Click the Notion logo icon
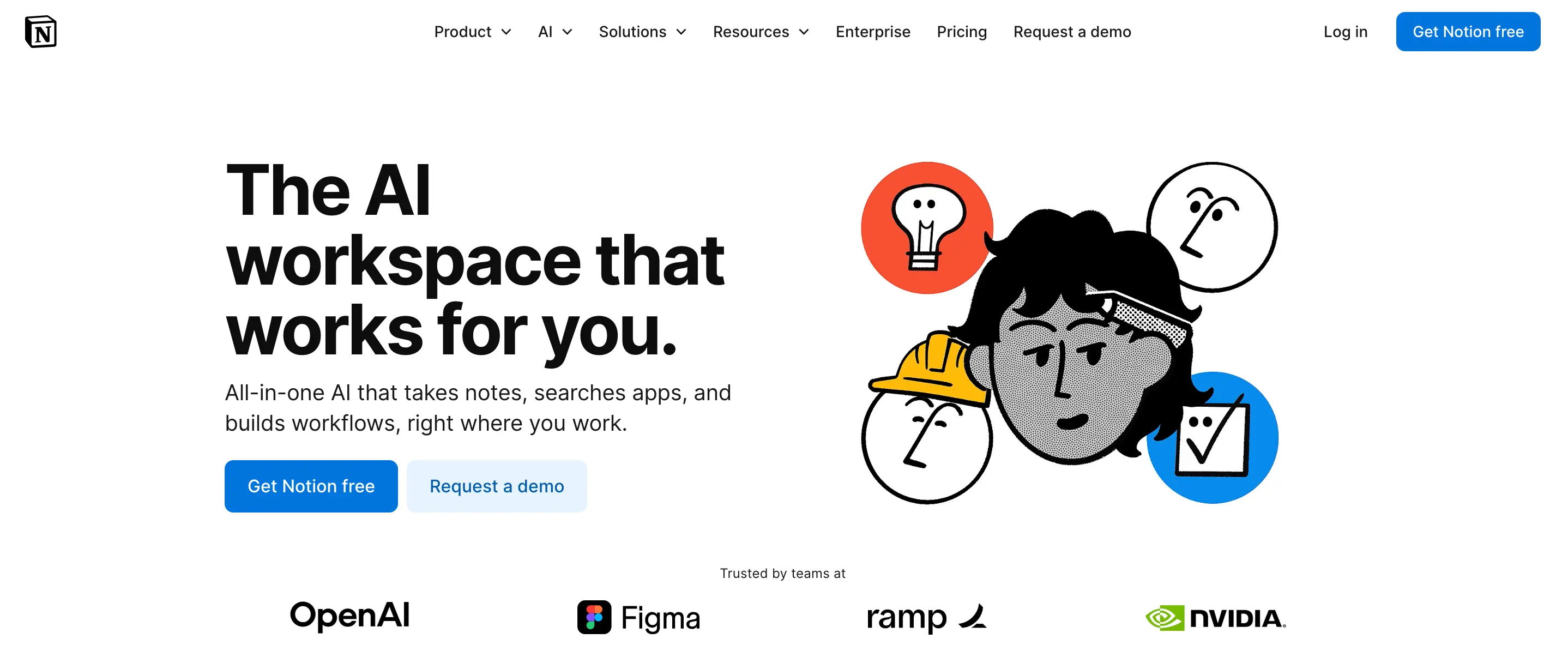Screen dimensions: 1568x663 coord(41,32)
